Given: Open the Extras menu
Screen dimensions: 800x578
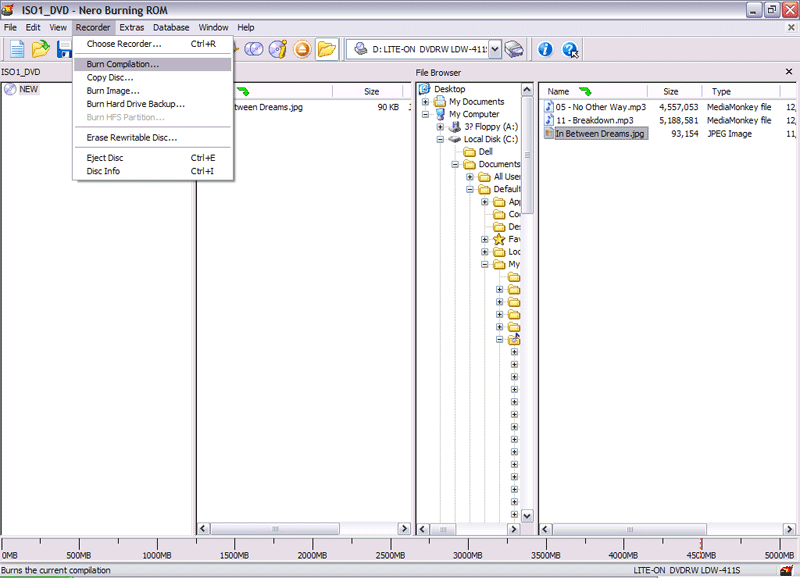Looking at the screenshot, I should pos(132,28).
